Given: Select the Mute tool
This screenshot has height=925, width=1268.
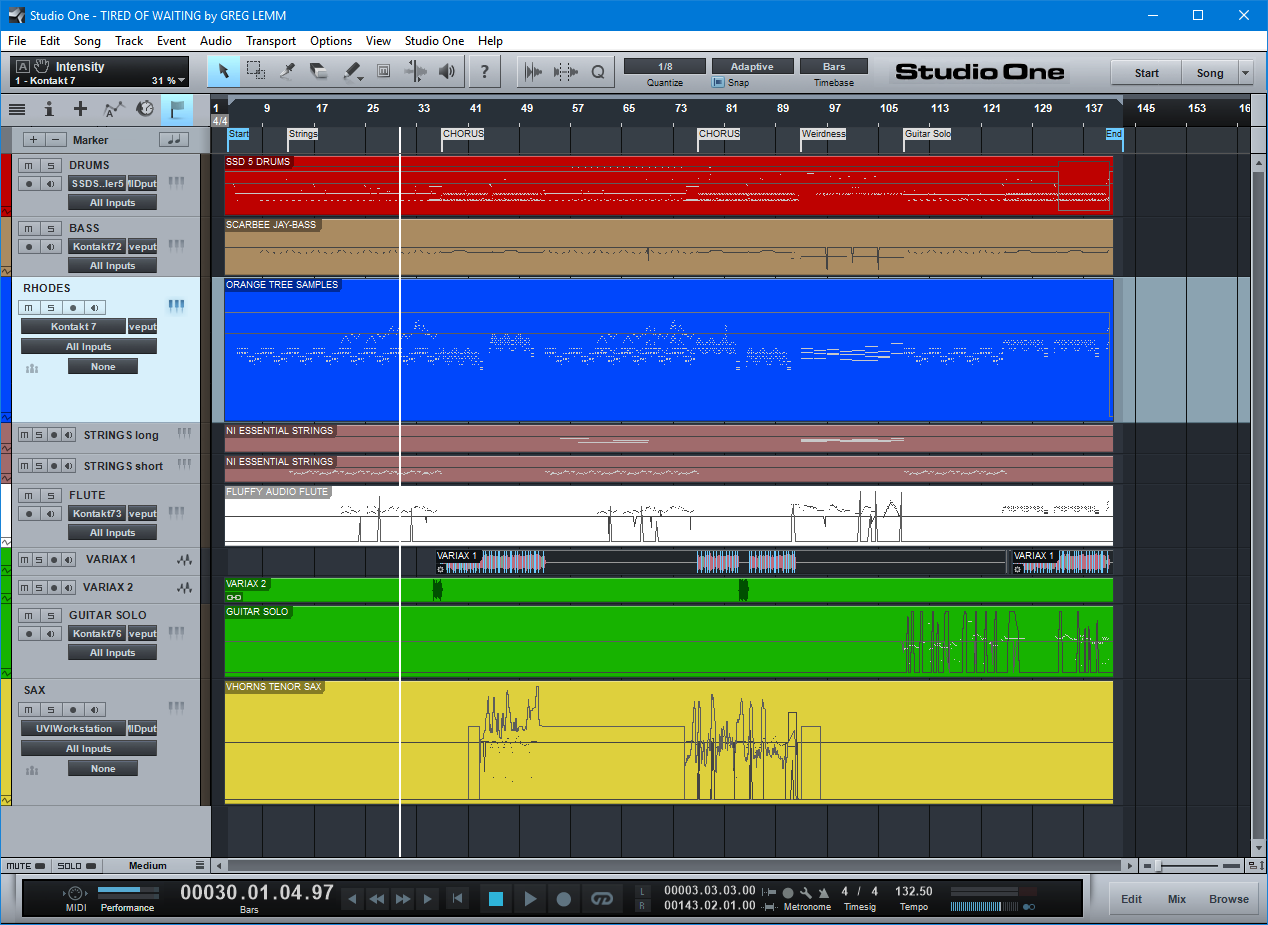Looking at the screenshot, I should [x=383, y=72].
